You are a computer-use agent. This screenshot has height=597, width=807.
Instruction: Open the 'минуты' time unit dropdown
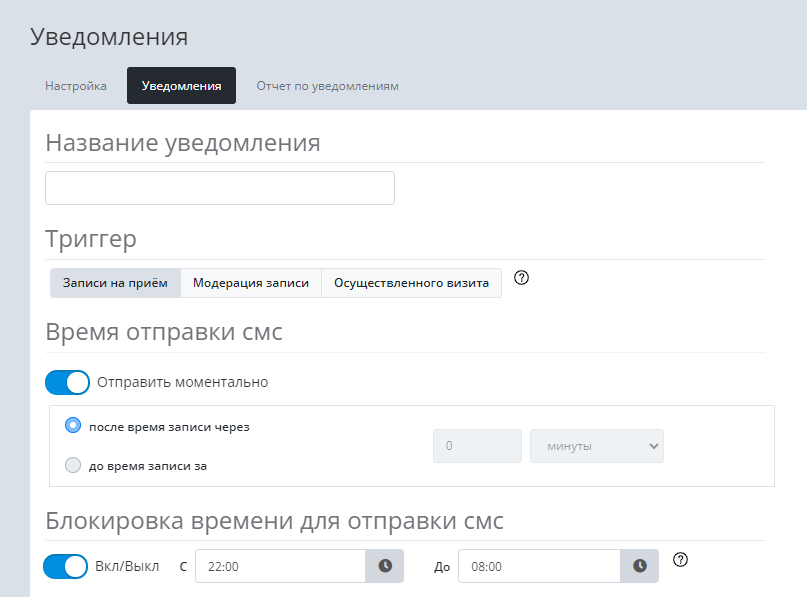coord(596,446)
